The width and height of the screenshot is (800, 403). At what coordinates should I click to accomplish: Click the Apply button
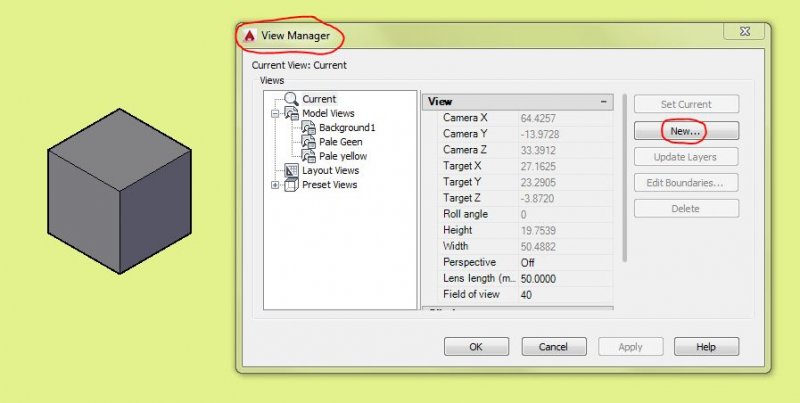pyautogui.click(x=631, y=346)
